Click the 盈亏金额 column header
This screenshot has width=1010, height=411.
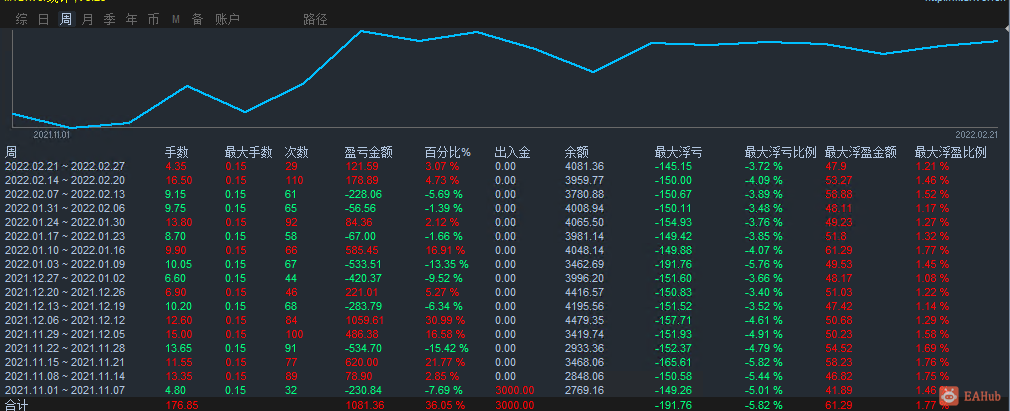[368, 153]
